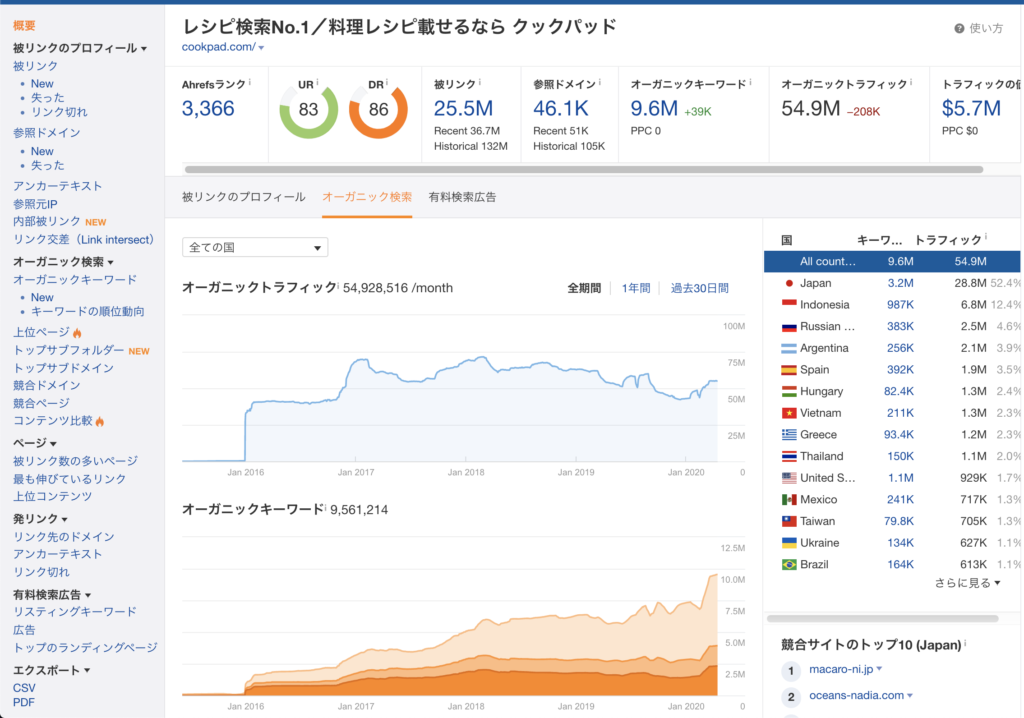Click the Brazil flag icon
This screenshot has height=718, width=1024.
tap(789, 564)
